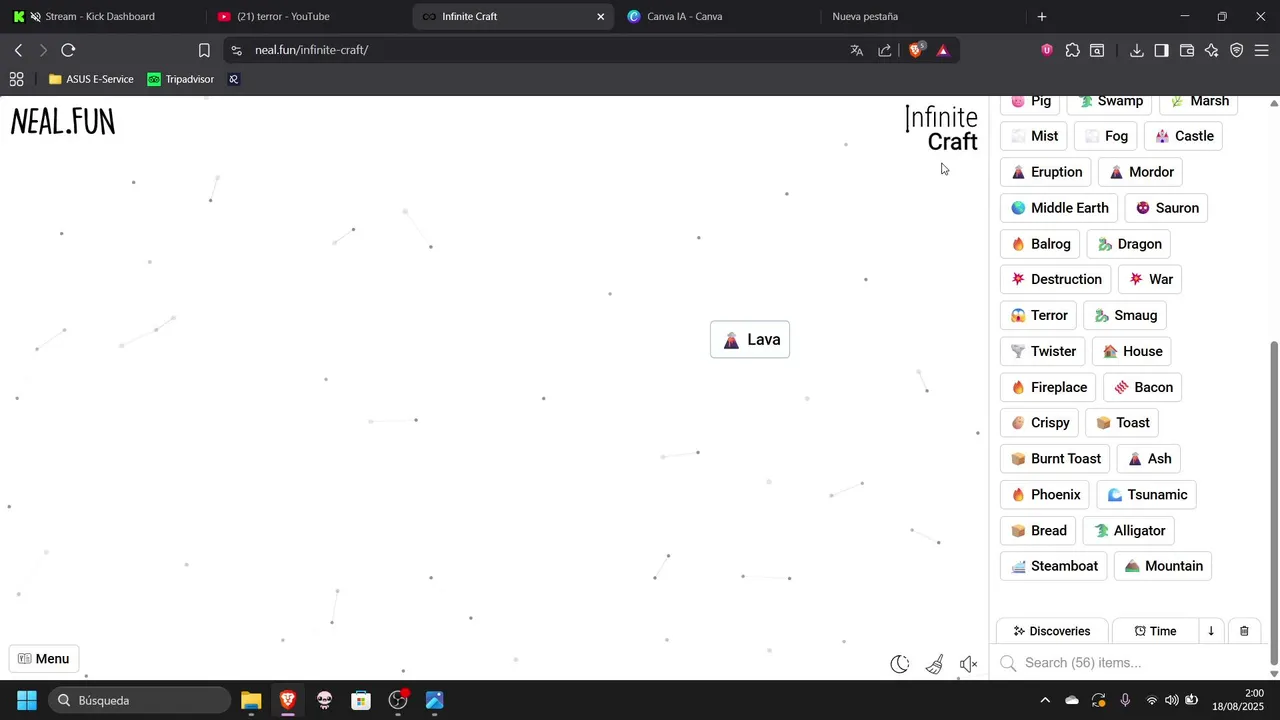Pick the War item
The image size is (1280, 720).
click(1151, 279)
